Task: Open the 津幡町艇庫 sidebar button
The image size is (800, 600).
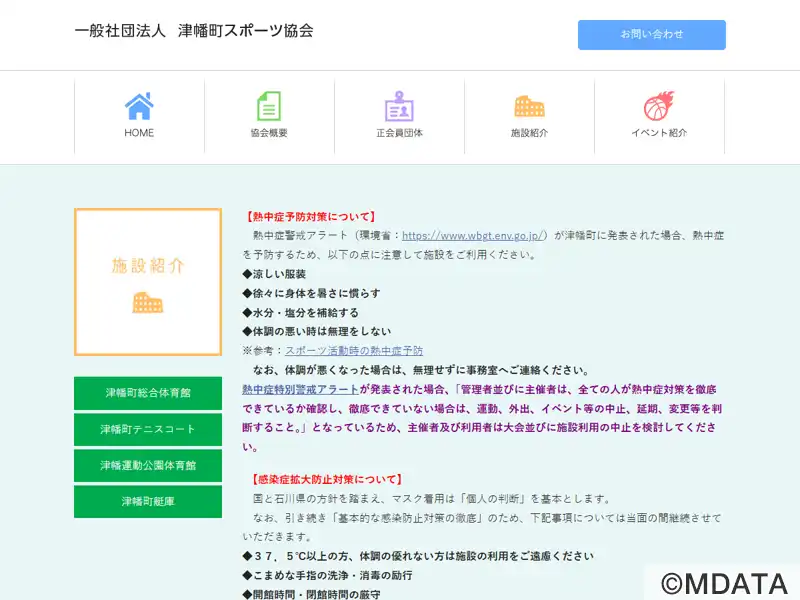Action: (148, 501)
